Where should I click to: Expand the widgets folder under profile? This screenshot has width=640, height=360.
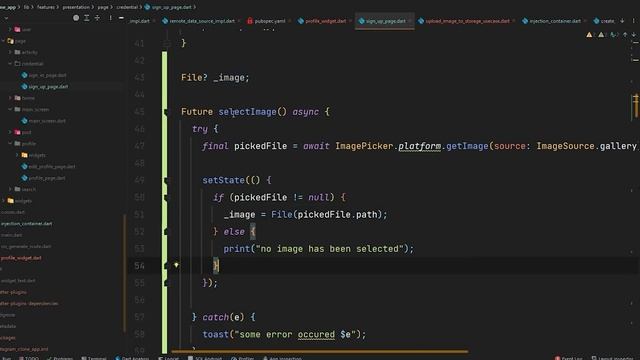click(17, 155)
